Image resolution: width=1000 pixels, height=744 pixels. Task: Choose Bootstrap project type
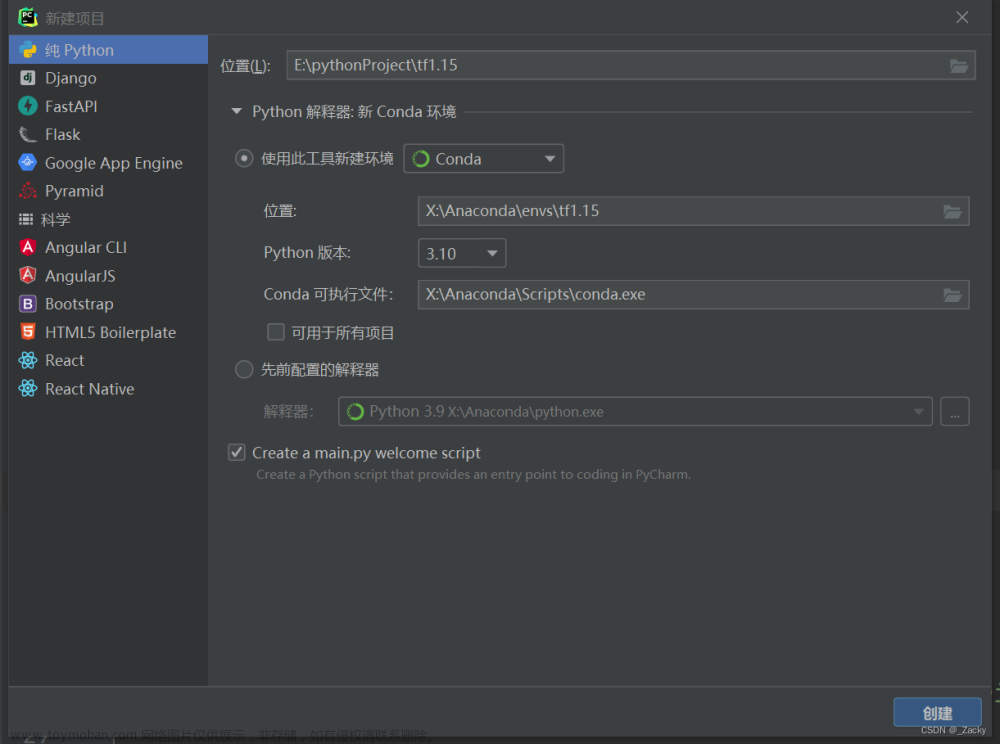click(x=108, y=303)
